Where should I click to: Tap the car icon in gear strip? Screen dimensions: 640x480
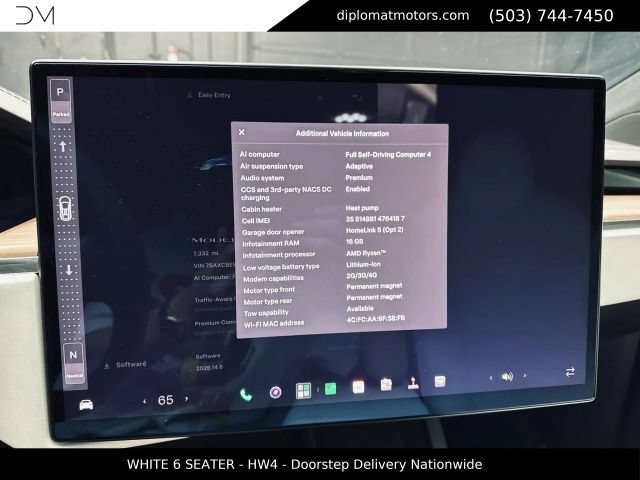click(x=65, y=209)
